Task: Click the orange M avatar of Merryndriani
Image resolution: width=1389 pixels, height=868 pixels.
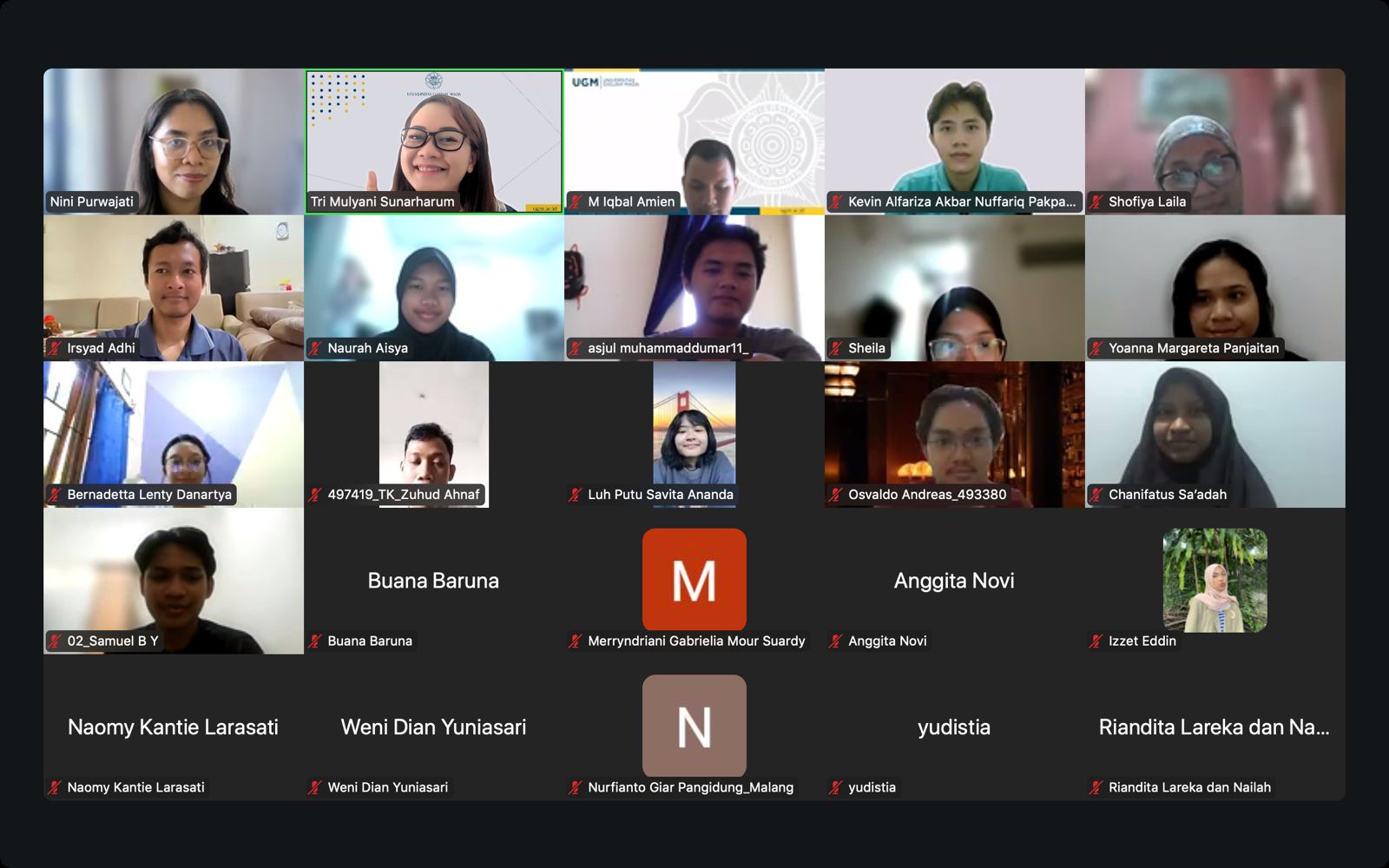Action: point(694,579)
